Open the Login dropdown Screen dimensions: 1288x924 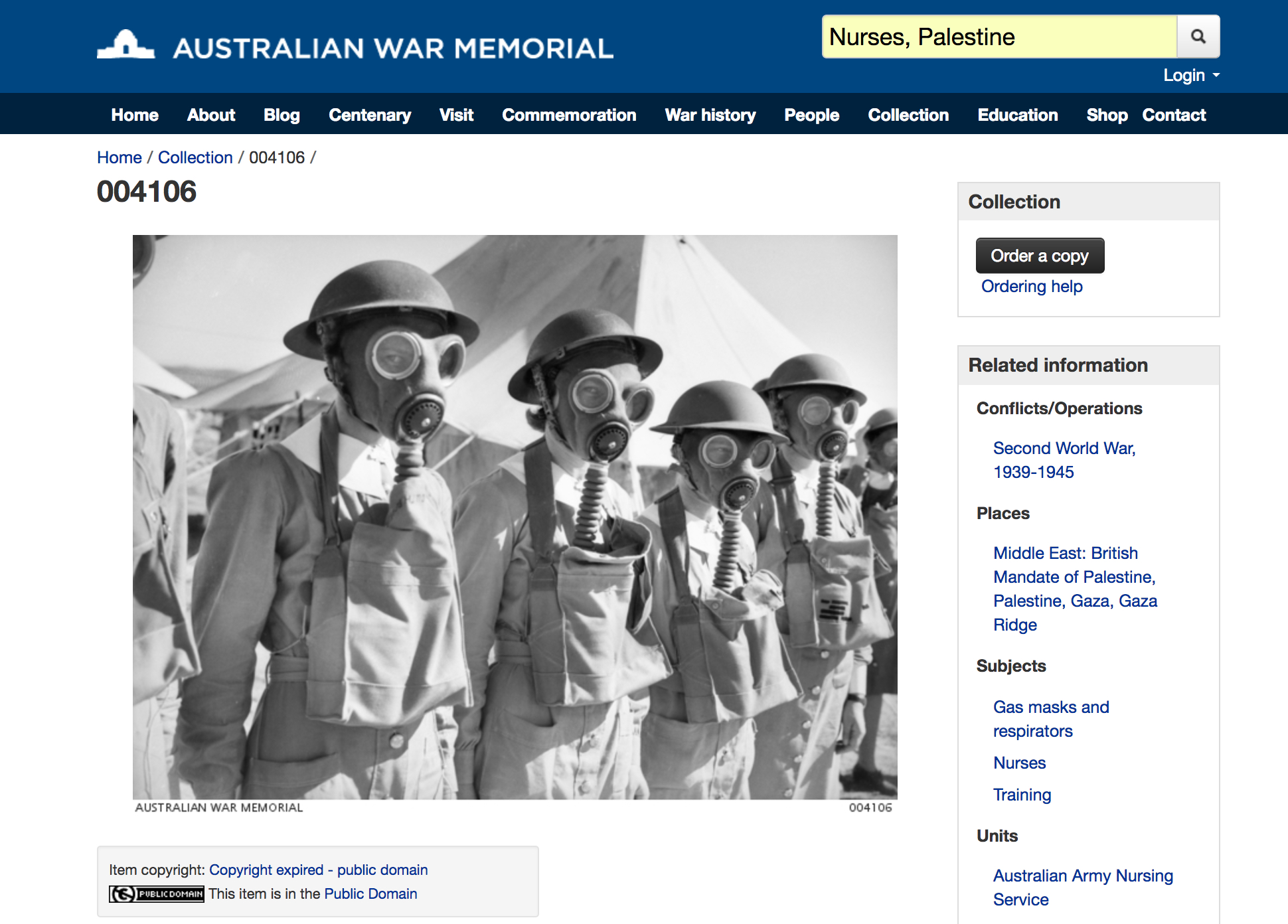click(x=1191, y=75)
